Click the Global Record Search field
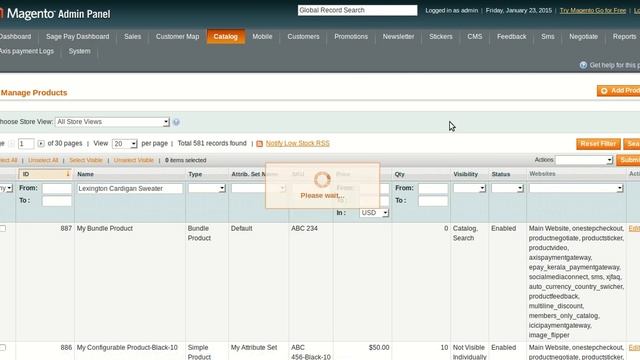This screenshot has height=360, width=640. 358,10
